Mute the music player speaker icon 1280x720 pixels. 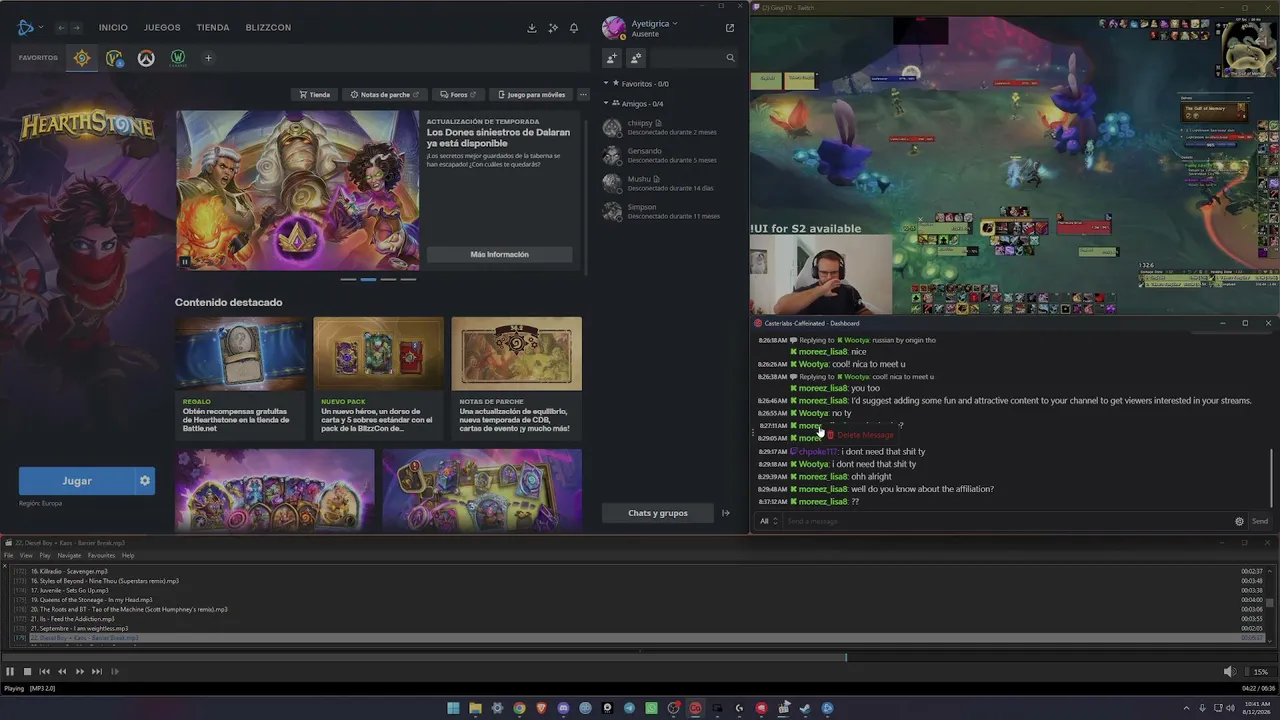tap(1229, 672)
